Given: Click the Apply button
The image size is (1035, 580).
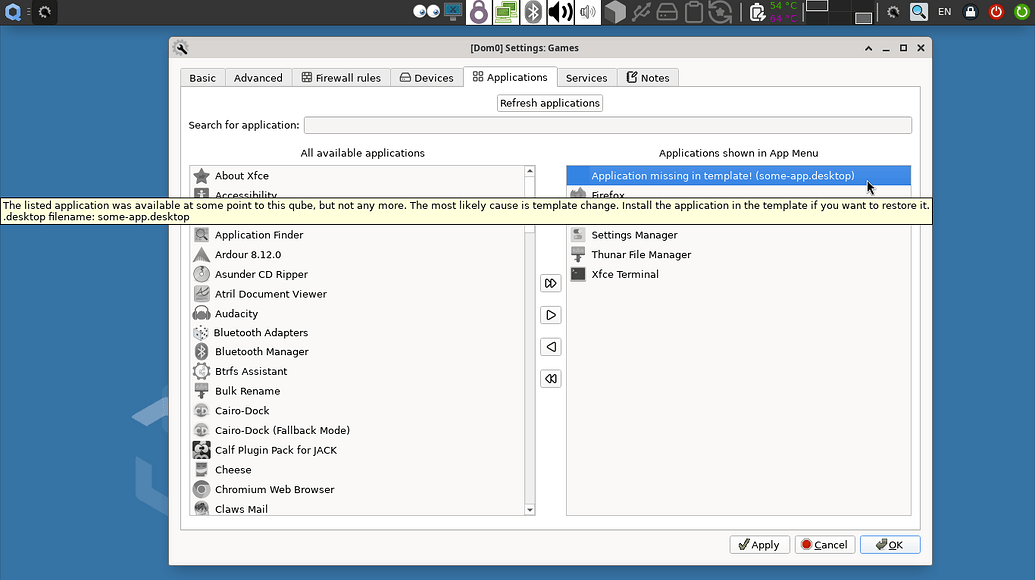Looking at the screenshot, I should pyautogui.click(x=756, y=545).
